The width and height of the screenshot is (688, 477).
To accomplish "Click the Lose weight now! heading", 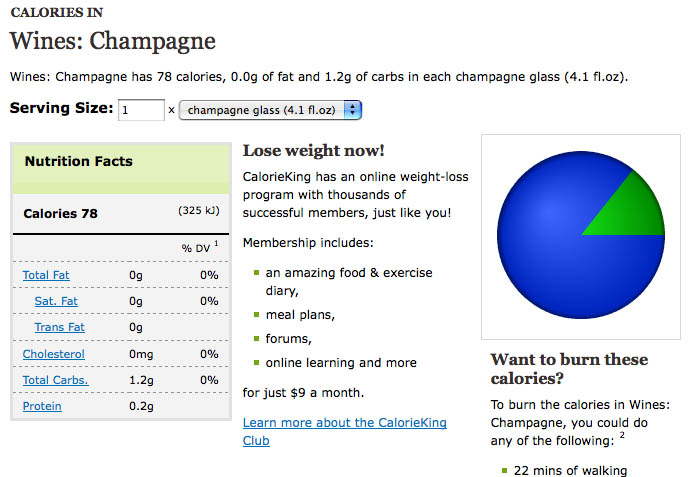I will pyautogui.click(x=313, y=151).
